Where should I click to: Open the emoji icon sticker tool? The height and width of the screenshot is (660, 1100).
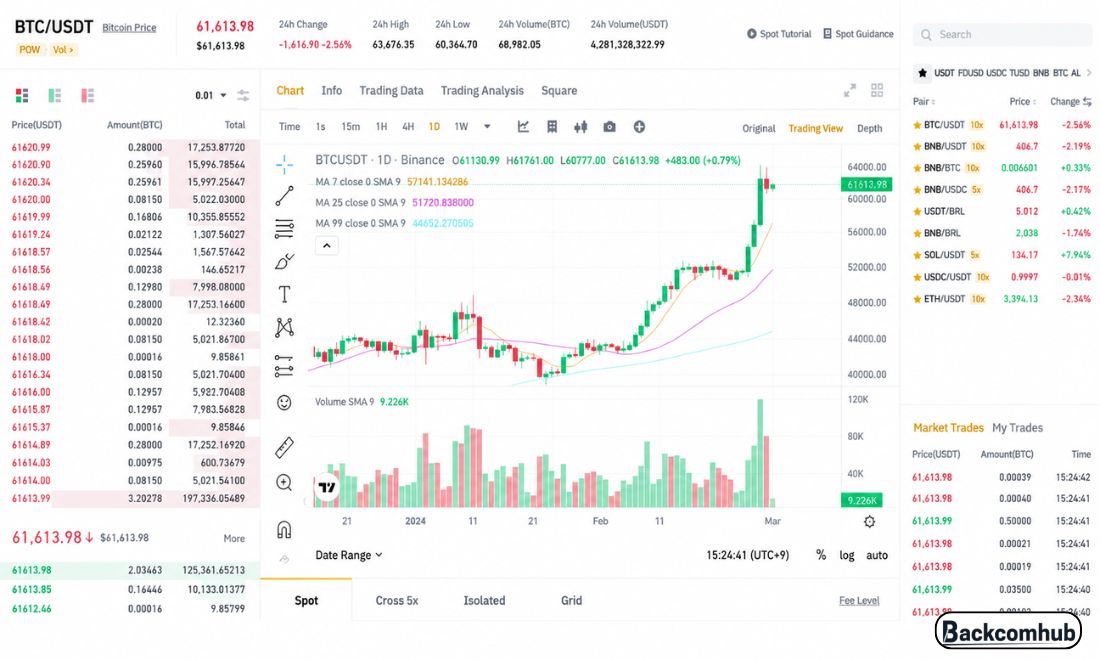[284, 402]
